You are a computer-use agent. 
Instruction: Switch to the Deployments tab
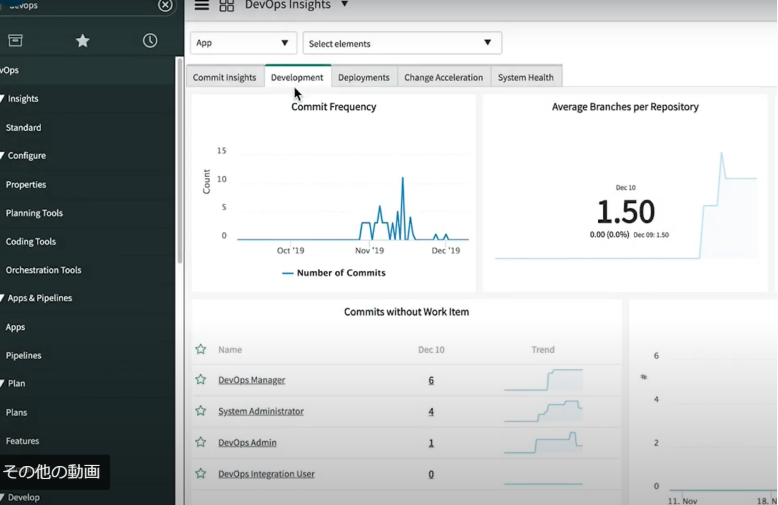click(364, 77)
